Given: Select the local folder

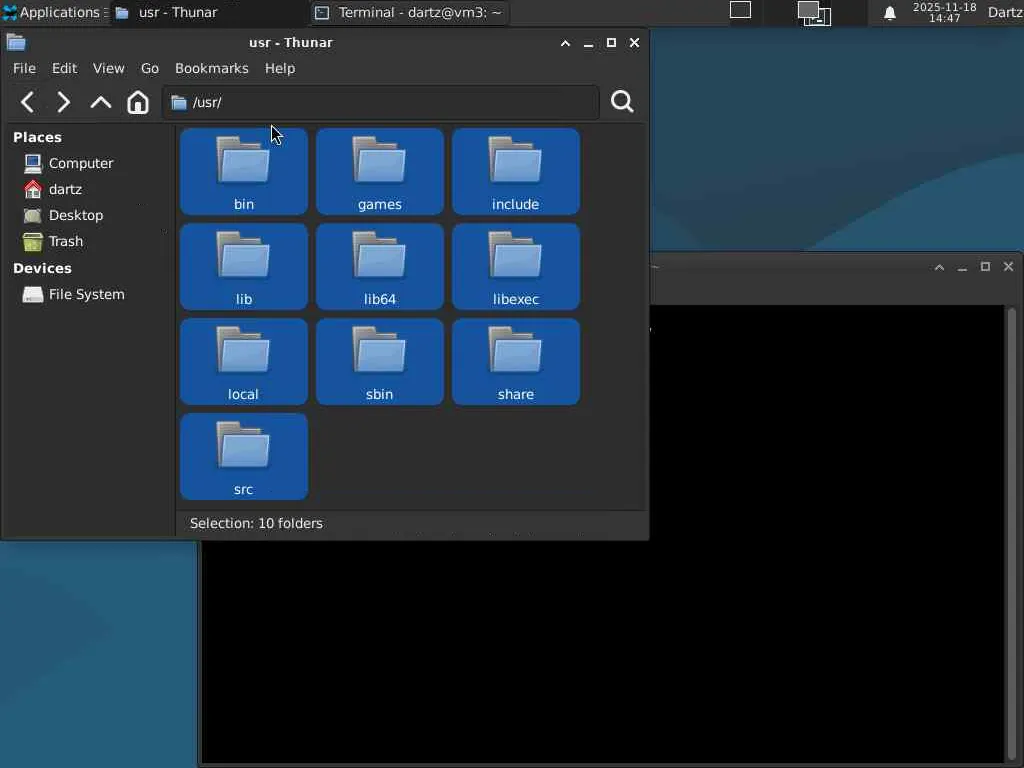Looking at the screenshot, I should coord(244,362).
